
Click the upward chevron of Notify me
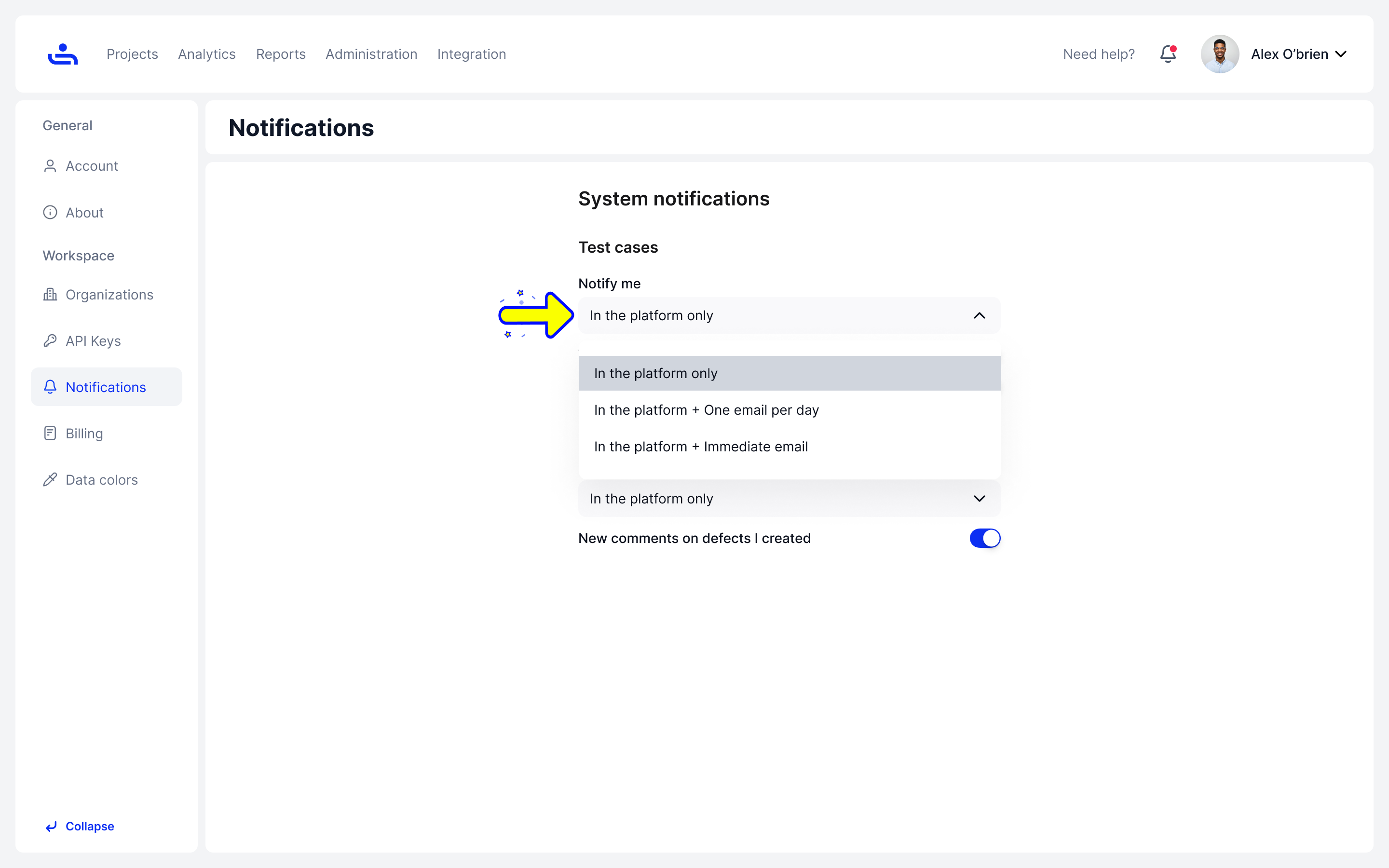click(x=979, y=316)
